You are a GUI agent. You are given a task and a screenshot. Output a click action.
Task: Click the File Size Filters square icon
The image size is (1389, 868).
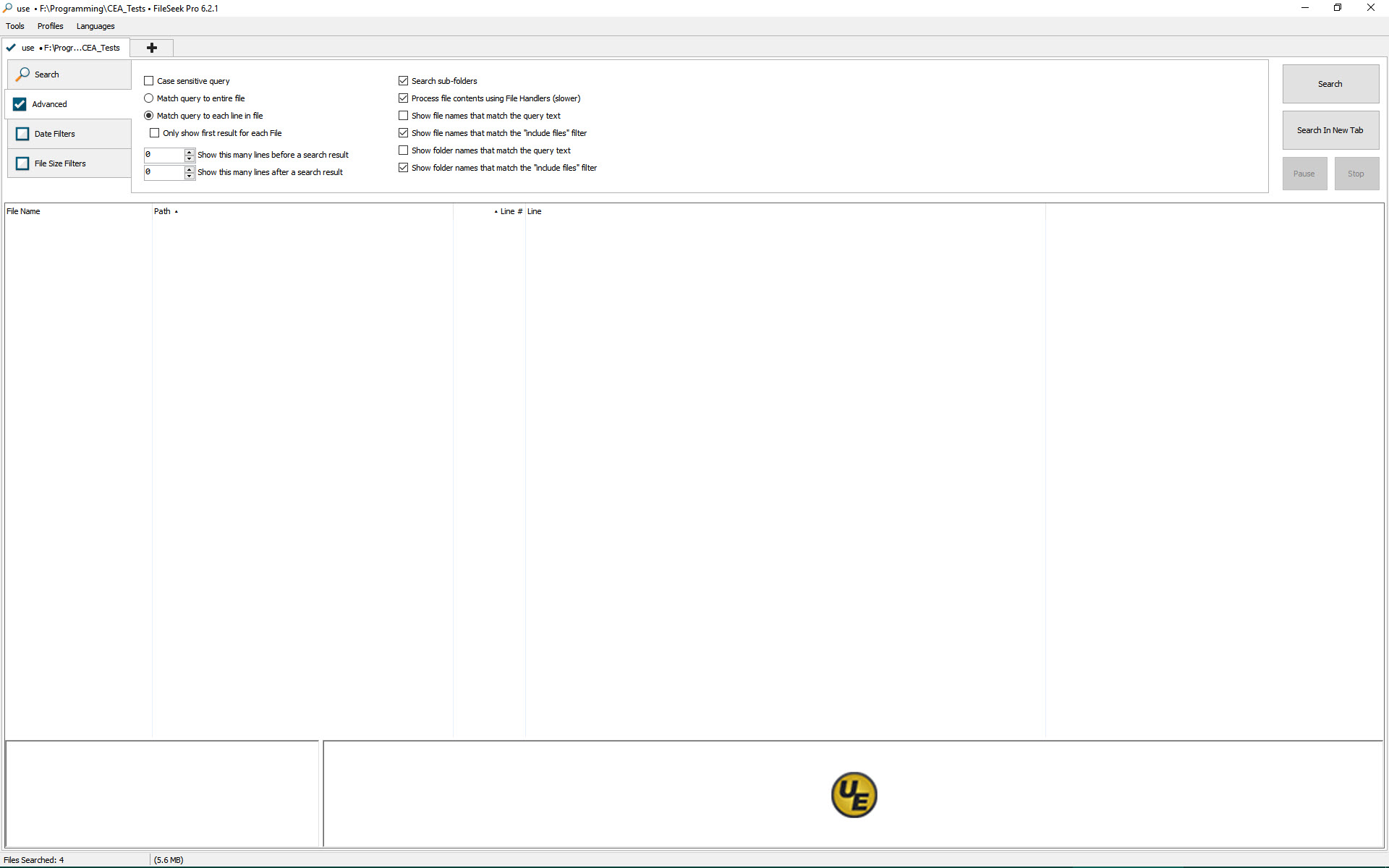(x=22, y=163)
